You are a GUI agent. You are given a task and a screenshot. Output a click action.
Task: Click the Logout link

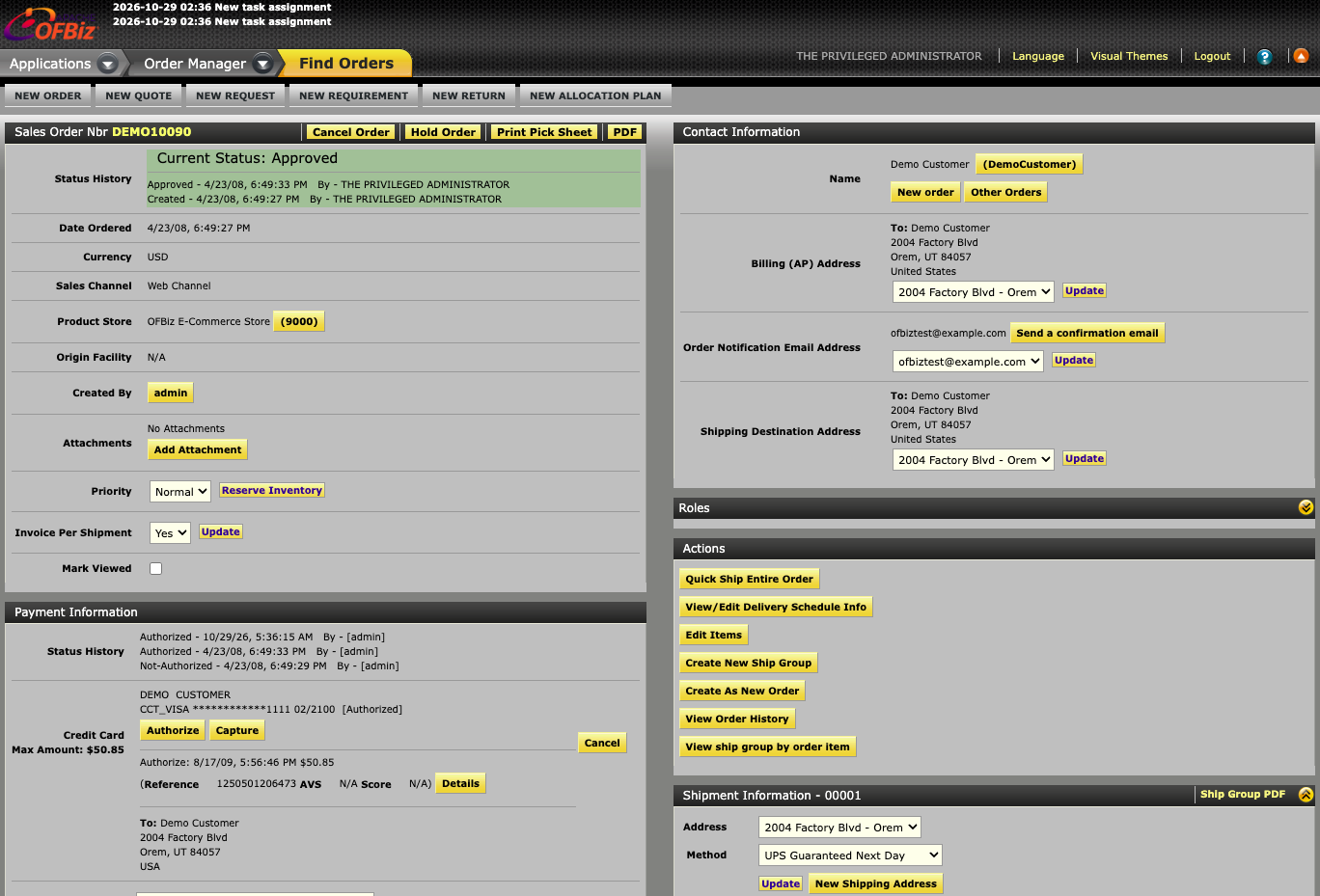[1212, 56]
